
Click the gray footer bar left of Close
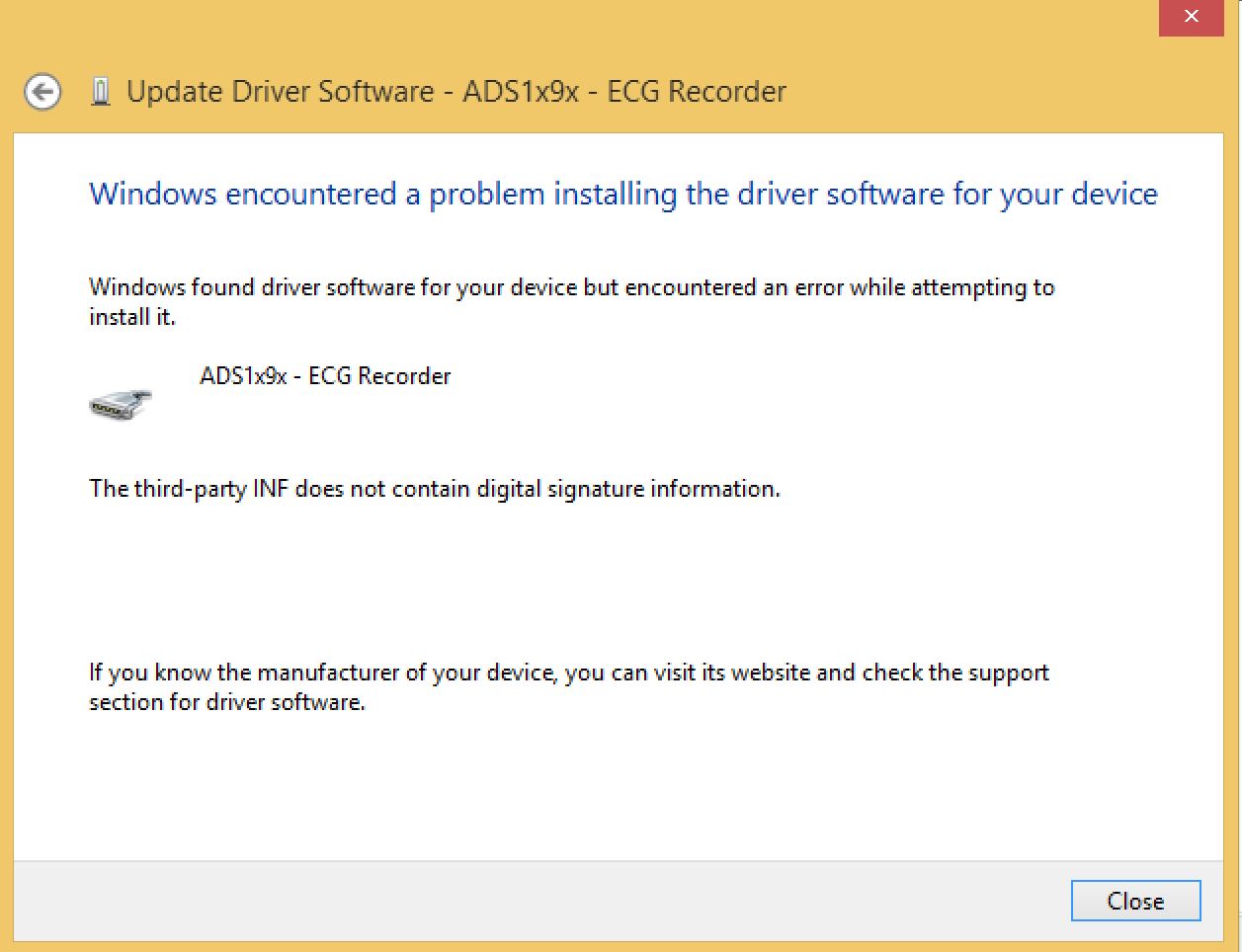point(534,900)
